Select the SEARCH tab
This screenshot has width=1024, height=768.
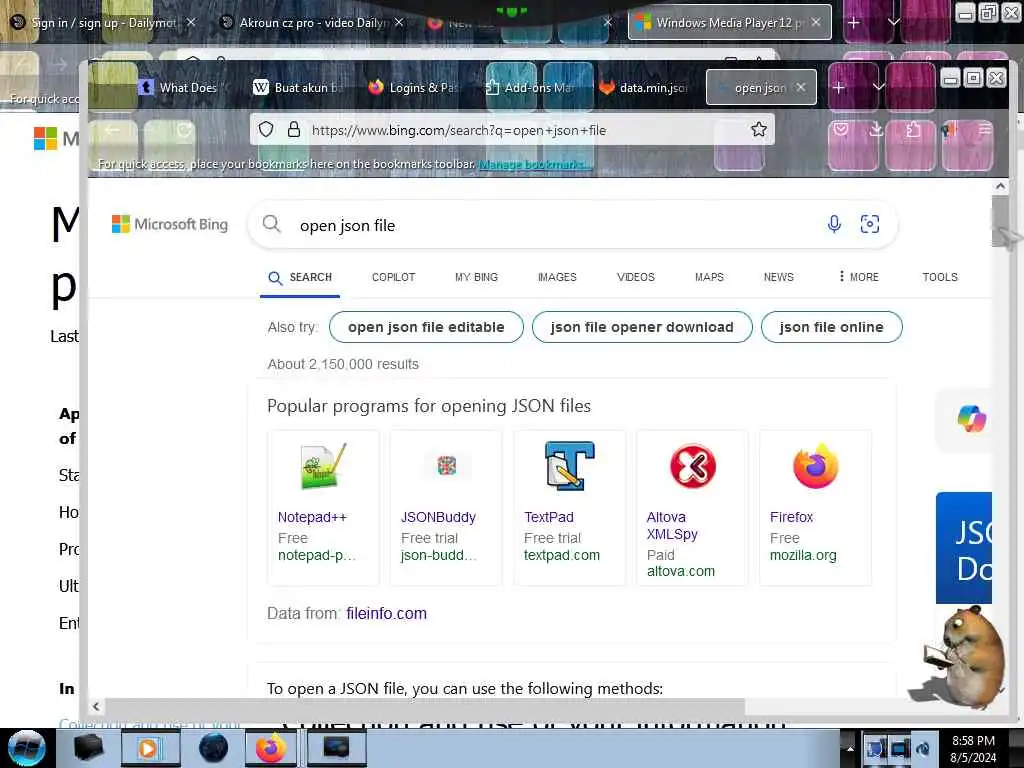pyautogui.click(x=300, y=278)
